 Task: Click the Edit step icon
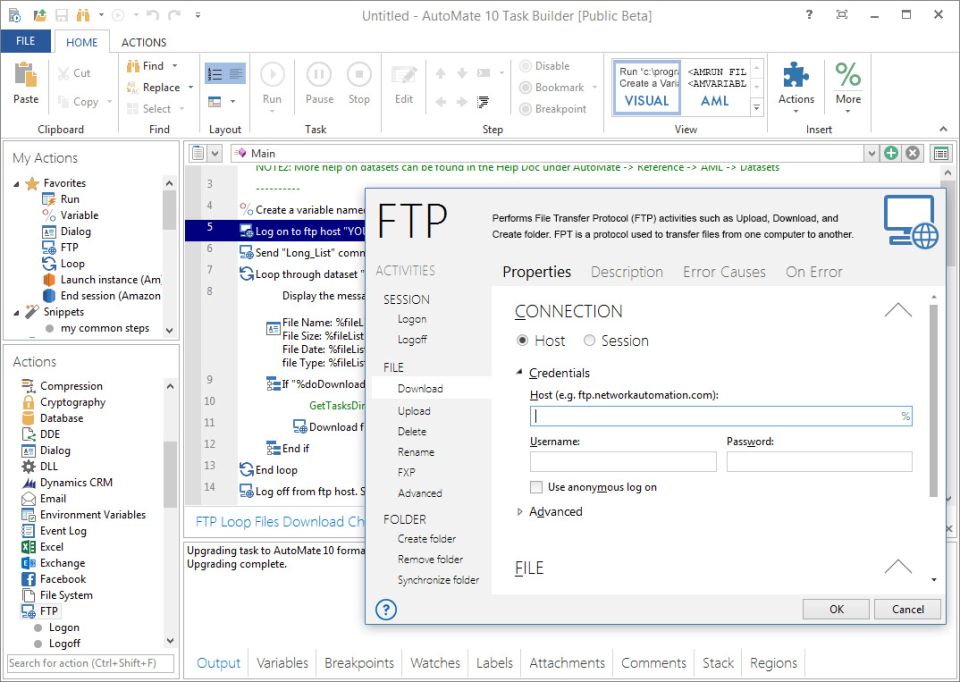[403, 76]
